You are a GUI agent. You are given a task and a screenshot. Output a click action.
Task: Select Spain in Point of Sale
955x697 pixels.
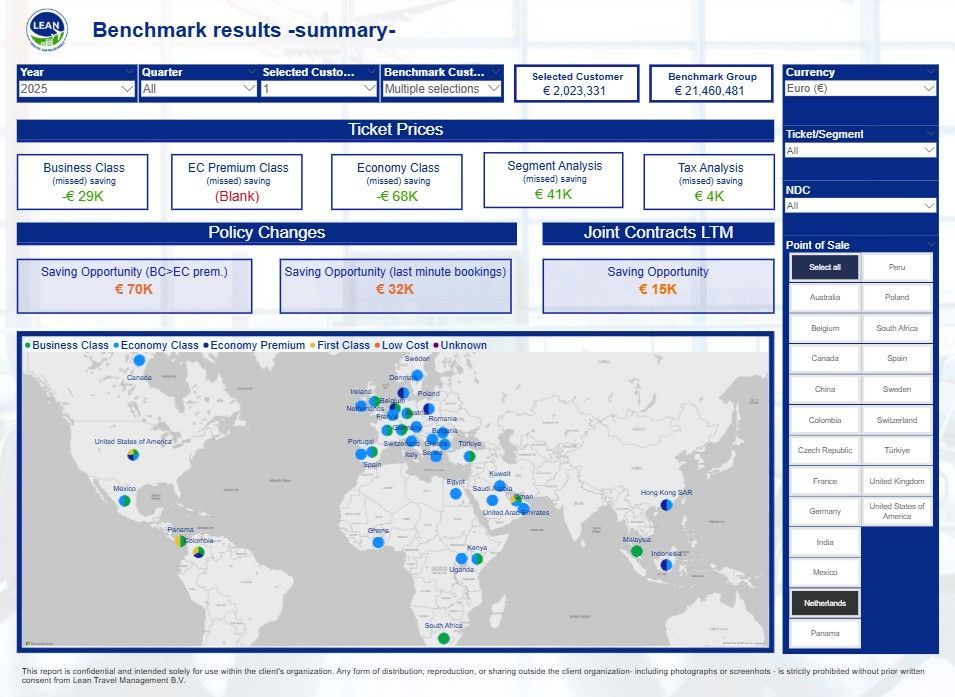click(x=897, y=358)
